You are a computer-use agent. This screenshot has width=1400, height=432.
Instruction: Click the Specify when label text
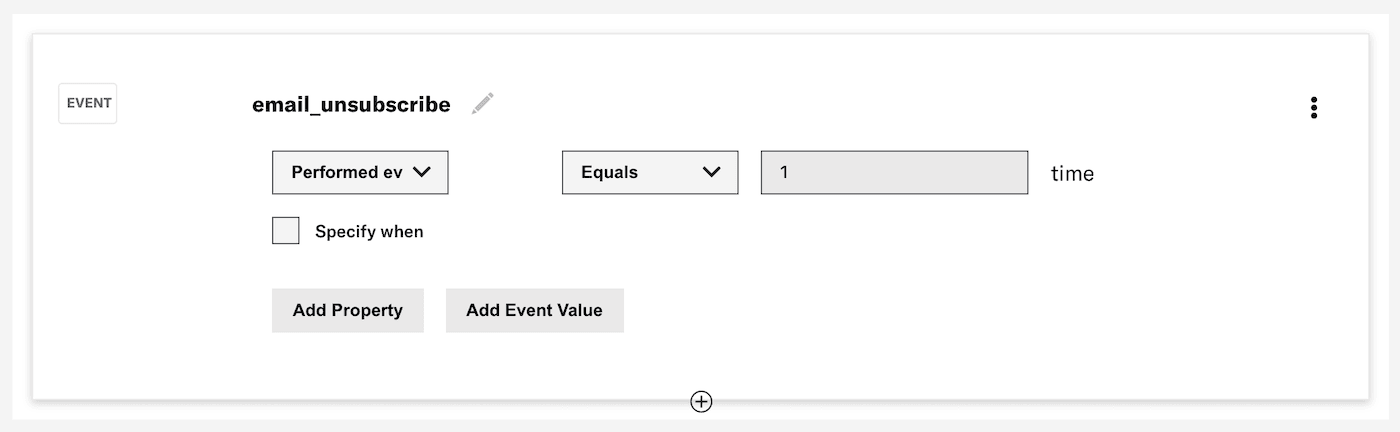point(369,232)
